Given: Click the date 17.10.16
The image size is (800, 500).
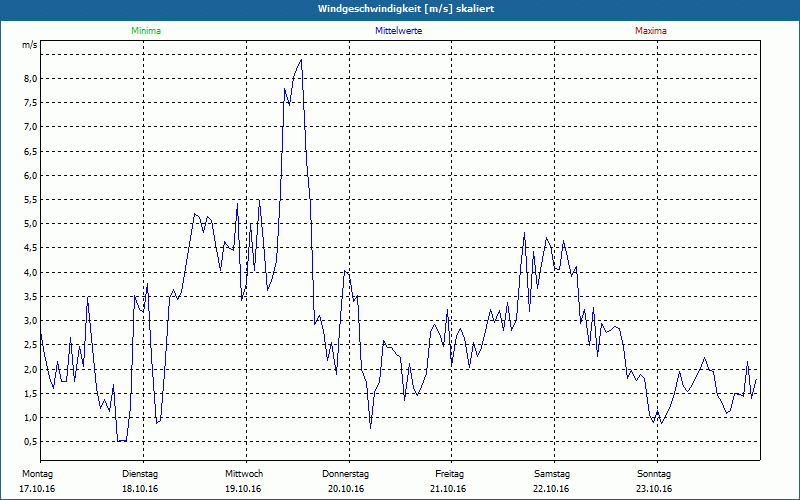Looking at the screenshot, I should coord(37,489).
